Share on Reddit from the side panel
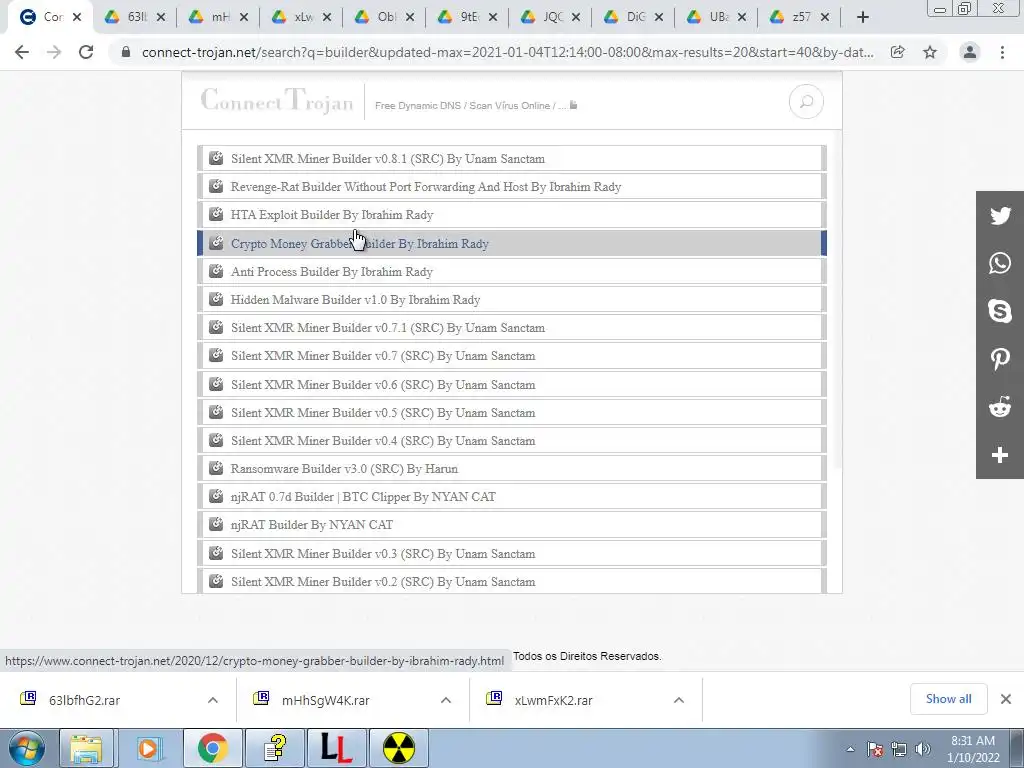1024x768 pixels. click(x=1000, y=408)
